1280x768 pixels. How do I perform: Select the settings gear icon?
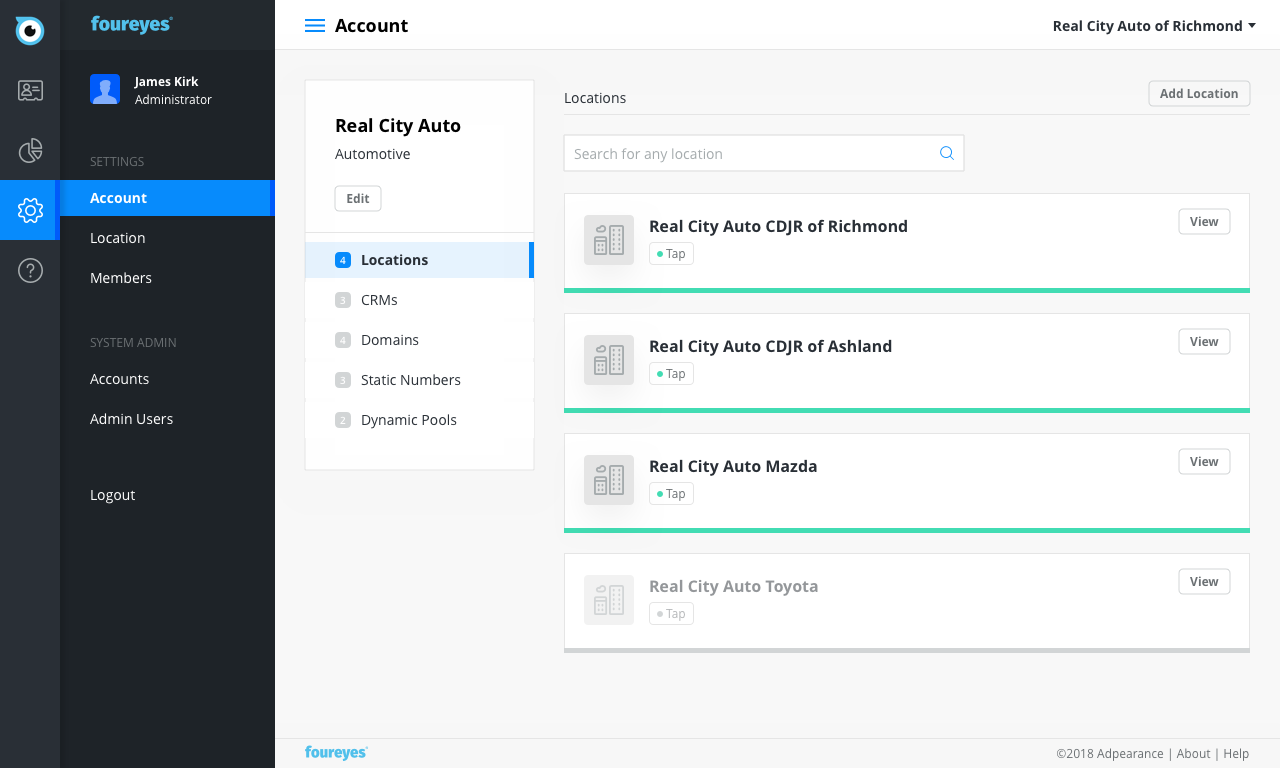pyautogui.click(x=30, y=210)
